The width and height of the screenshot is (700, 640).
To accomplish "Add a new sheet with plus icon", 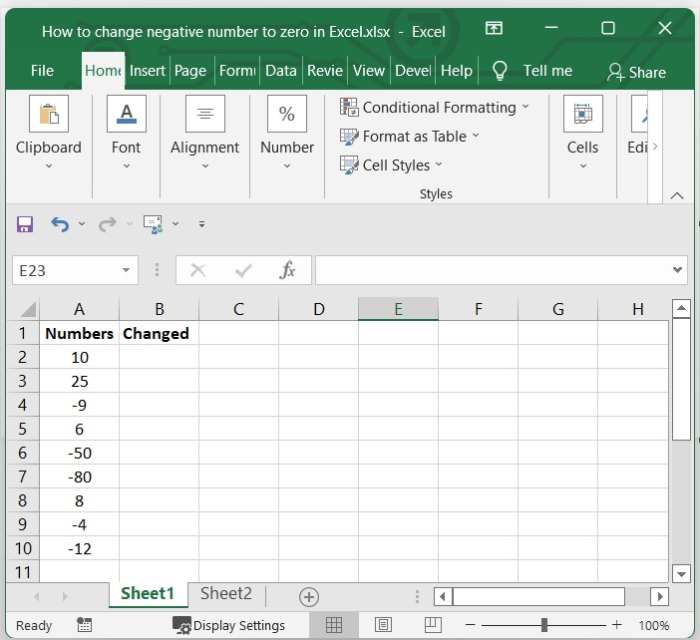I will (309, 597).
